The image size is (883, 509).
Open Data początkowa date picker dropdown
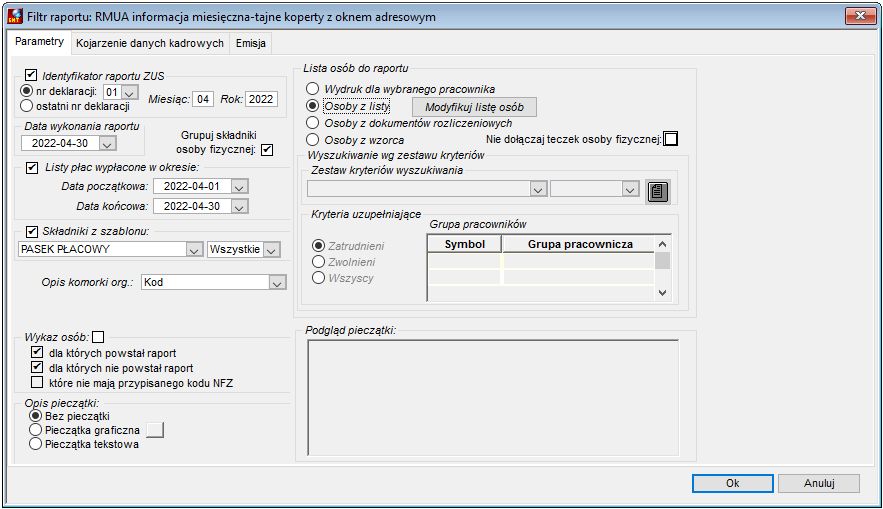[239, 187]
